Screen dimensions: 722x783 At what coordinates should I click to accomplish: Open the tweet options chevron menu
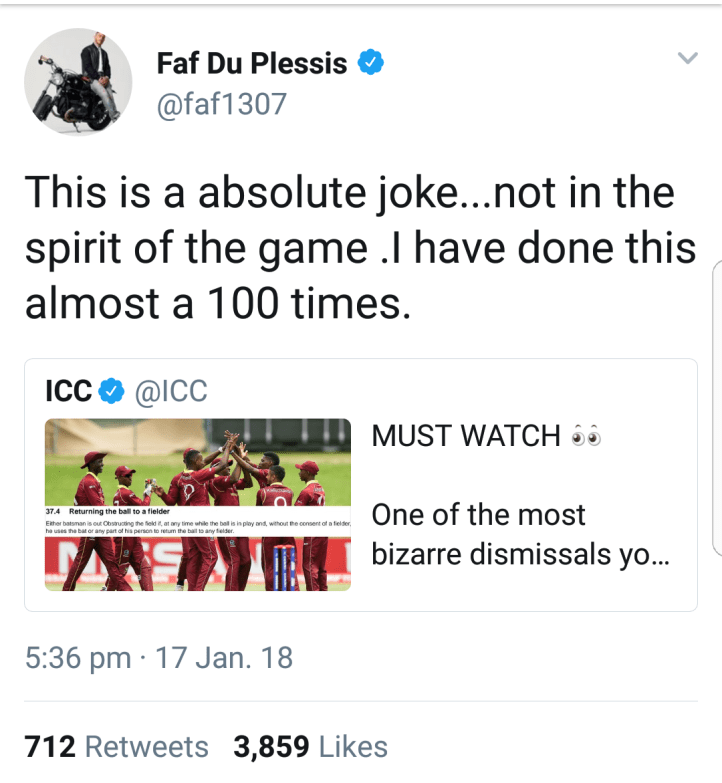pos(687,58)
